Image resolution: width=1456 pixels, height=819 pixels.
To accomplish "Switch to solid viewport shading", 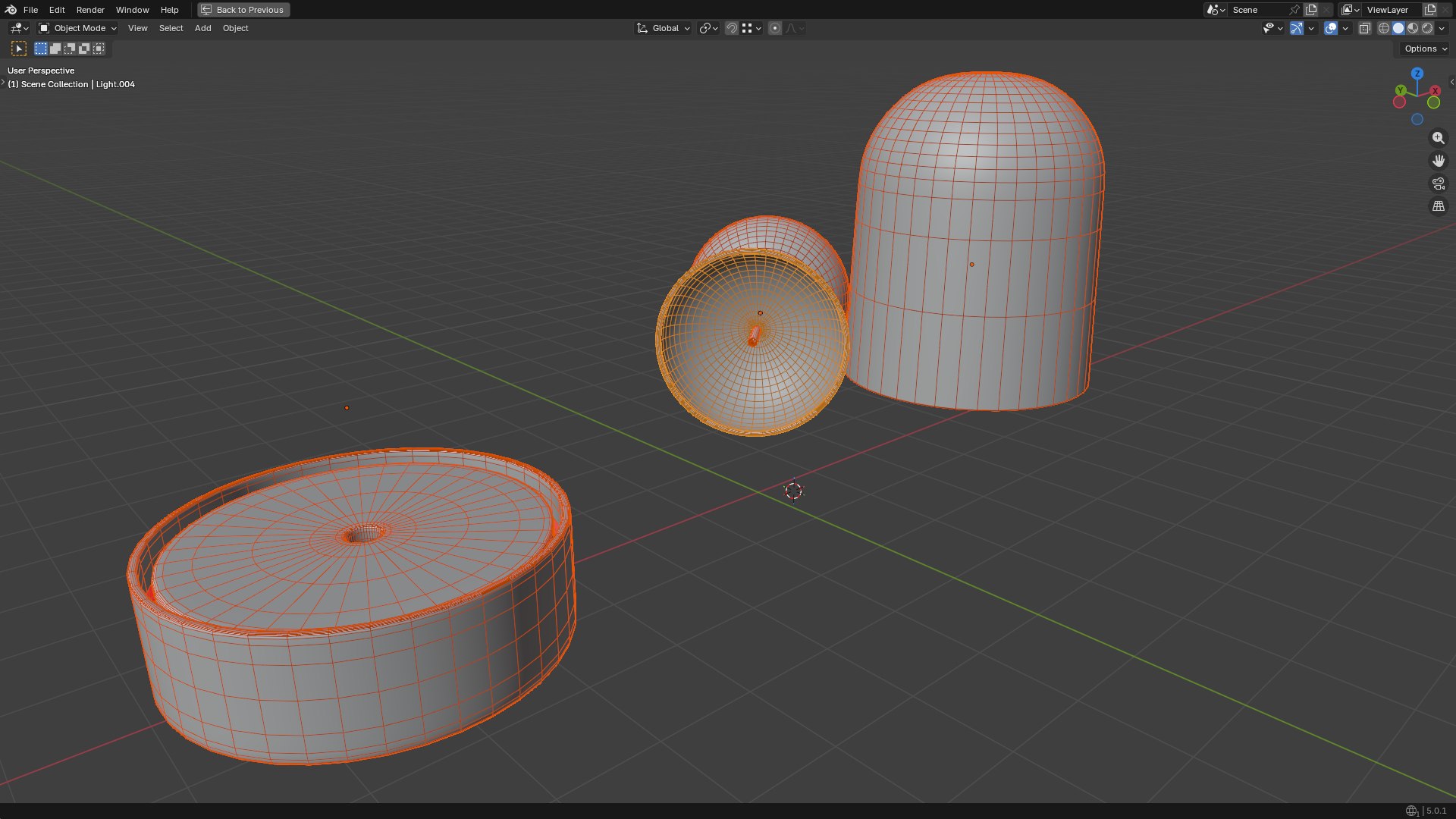I will (x=1398, y=28).
